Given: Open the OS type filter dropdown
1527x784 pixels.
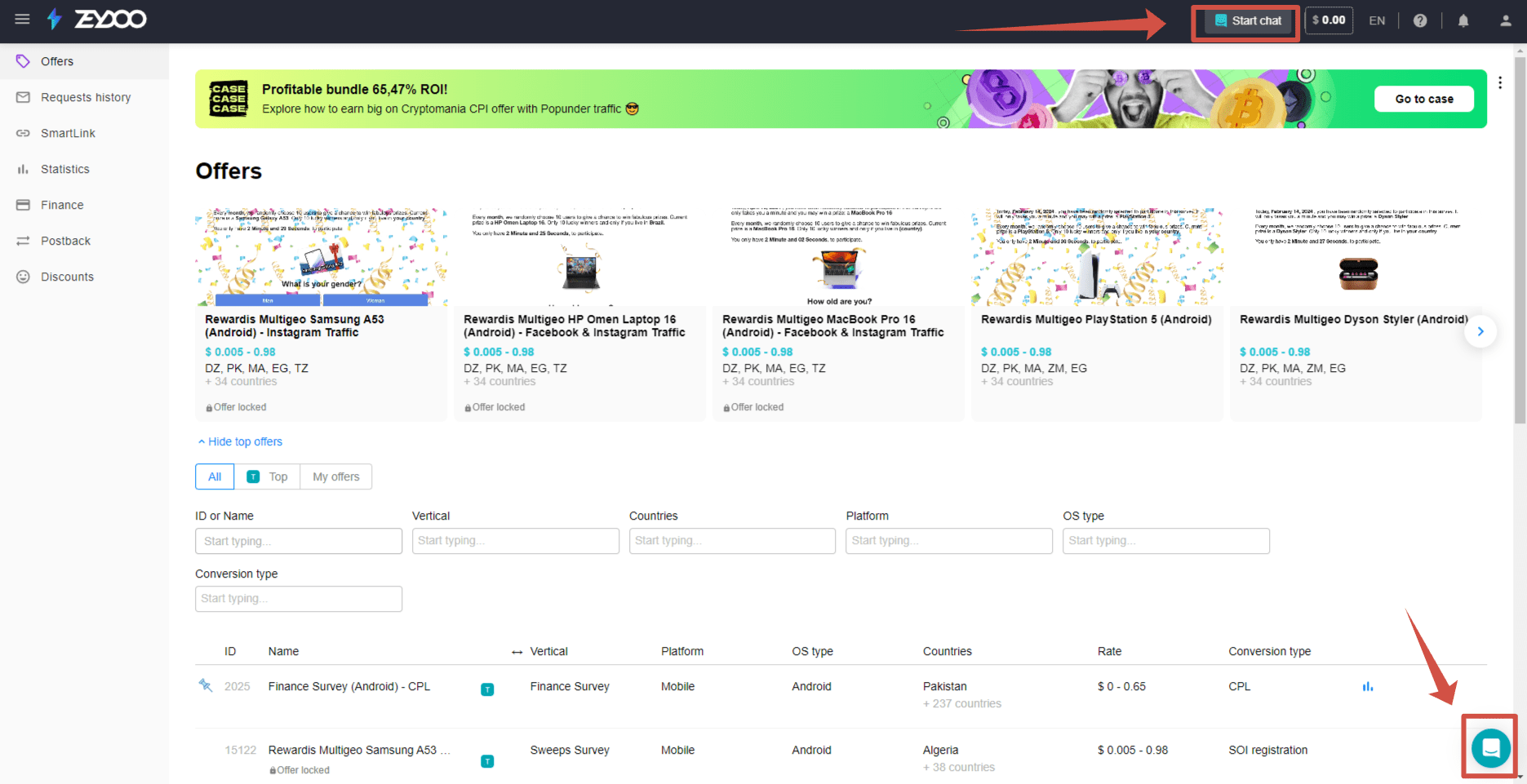Looking at the screenshot, I should [x=1166, y=541].
